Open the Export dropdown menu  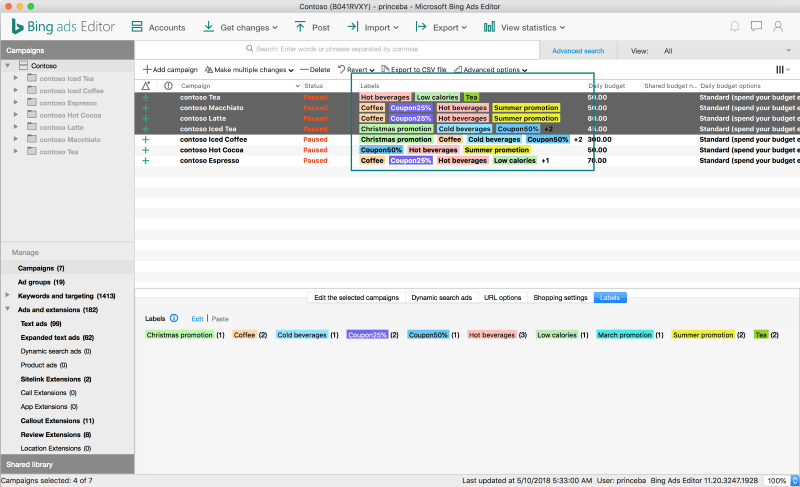(464, 28)
